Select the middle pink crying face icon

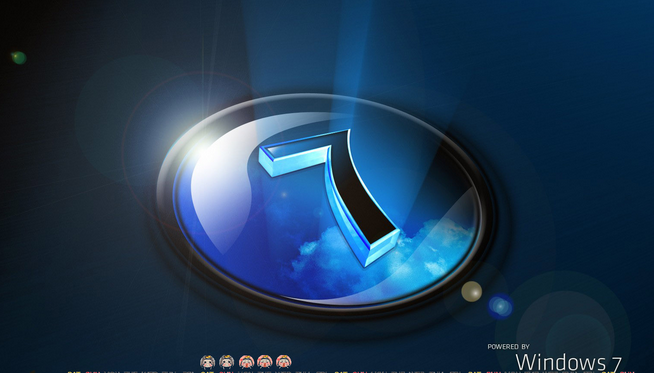click(x=265, y=361)
